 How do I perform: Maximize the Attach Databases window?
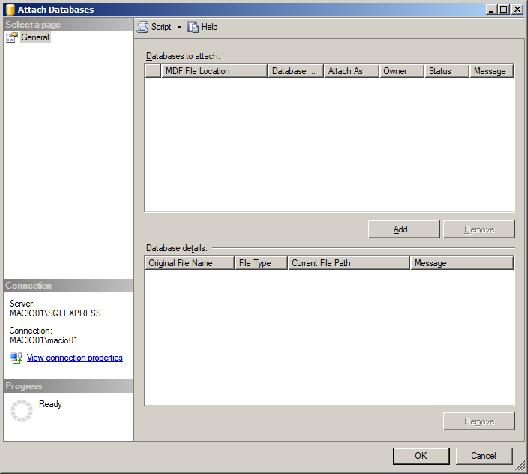click(x=503, y=9)
